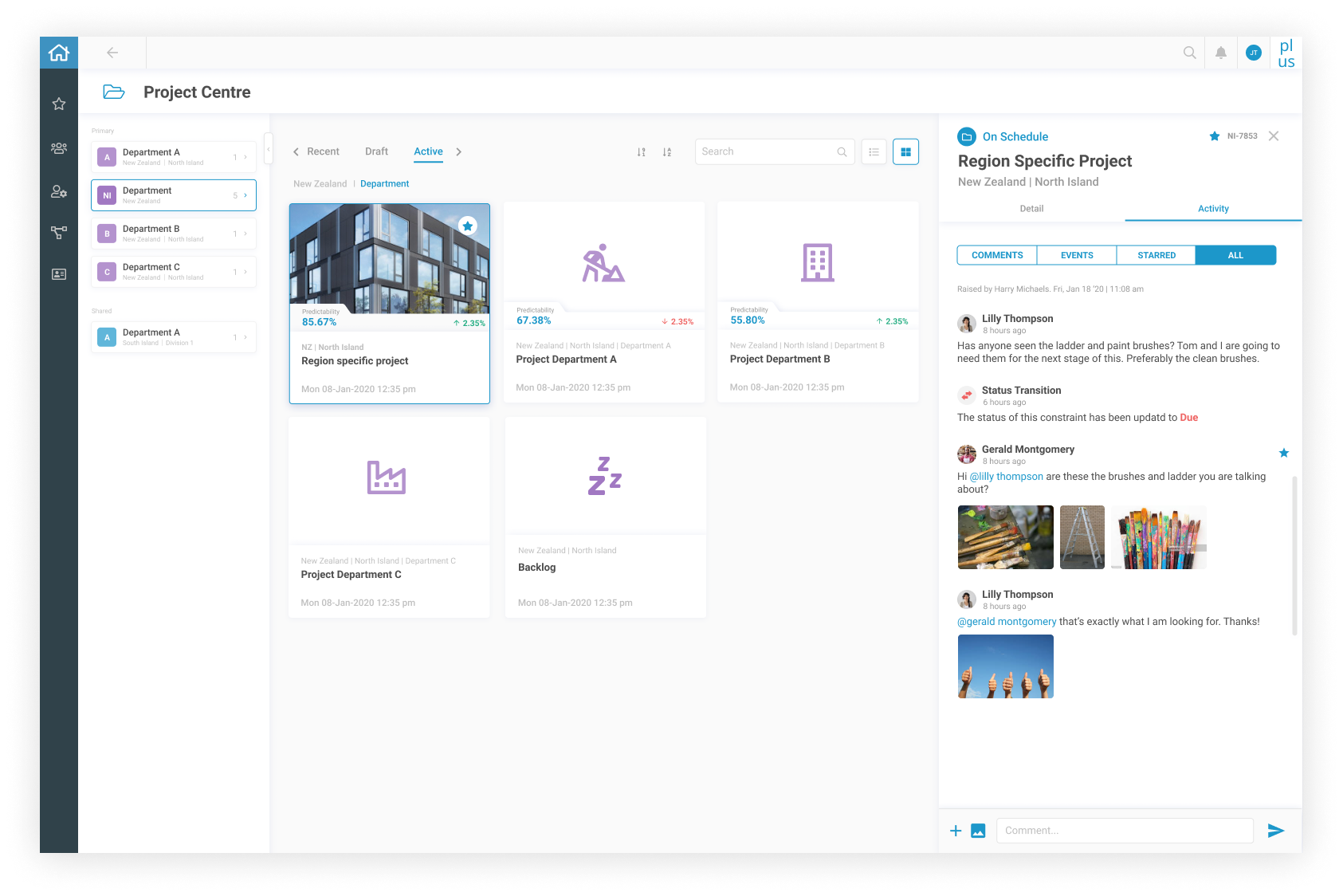Collapse the left department panel
Screen dimensions: 1343x896
[x=269, y=148]
